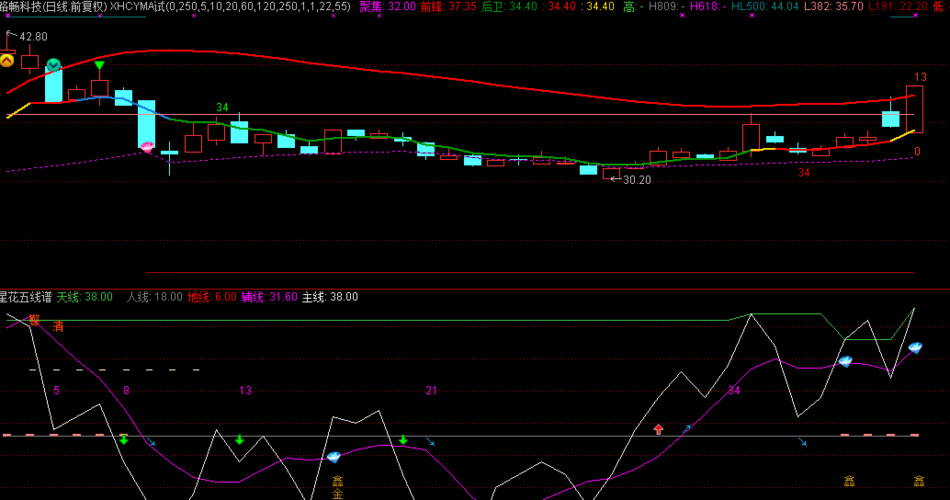Image resolution: width=950 pixels, height=500 pixels.
Task: Click the L191: 22.20 value
Action: (x=898, y=7)
